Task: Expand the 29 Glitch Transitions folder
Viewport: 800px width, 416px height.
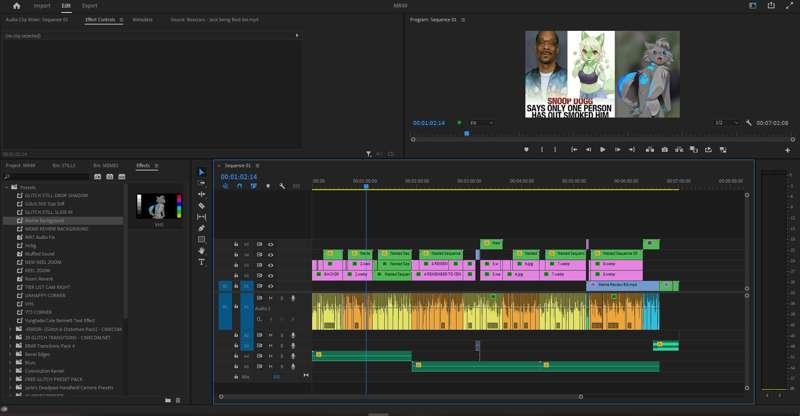Action: (11, 337)
